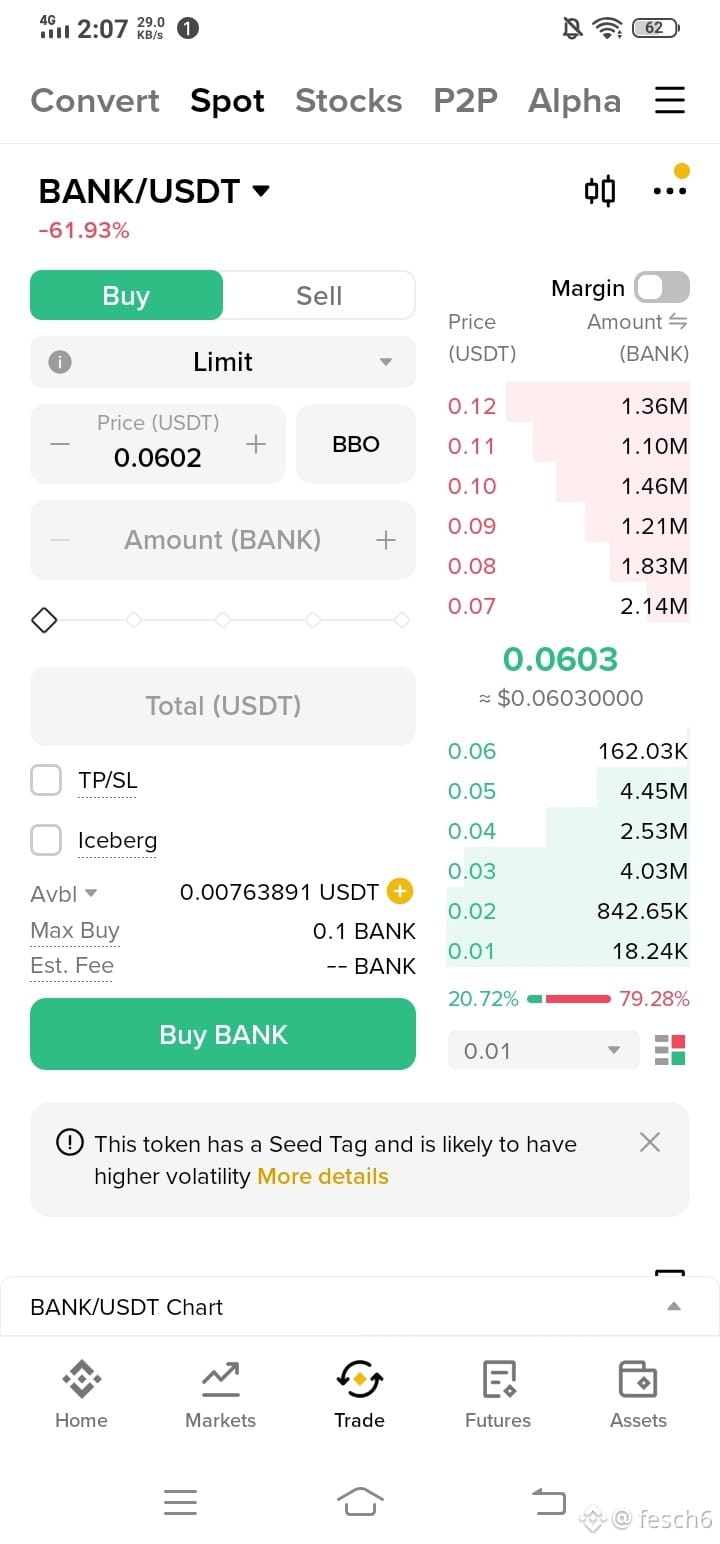The height and width of the screenshot is (1544, 720).
Task: Open the candlestick chart icon
Action: [599, 190]
